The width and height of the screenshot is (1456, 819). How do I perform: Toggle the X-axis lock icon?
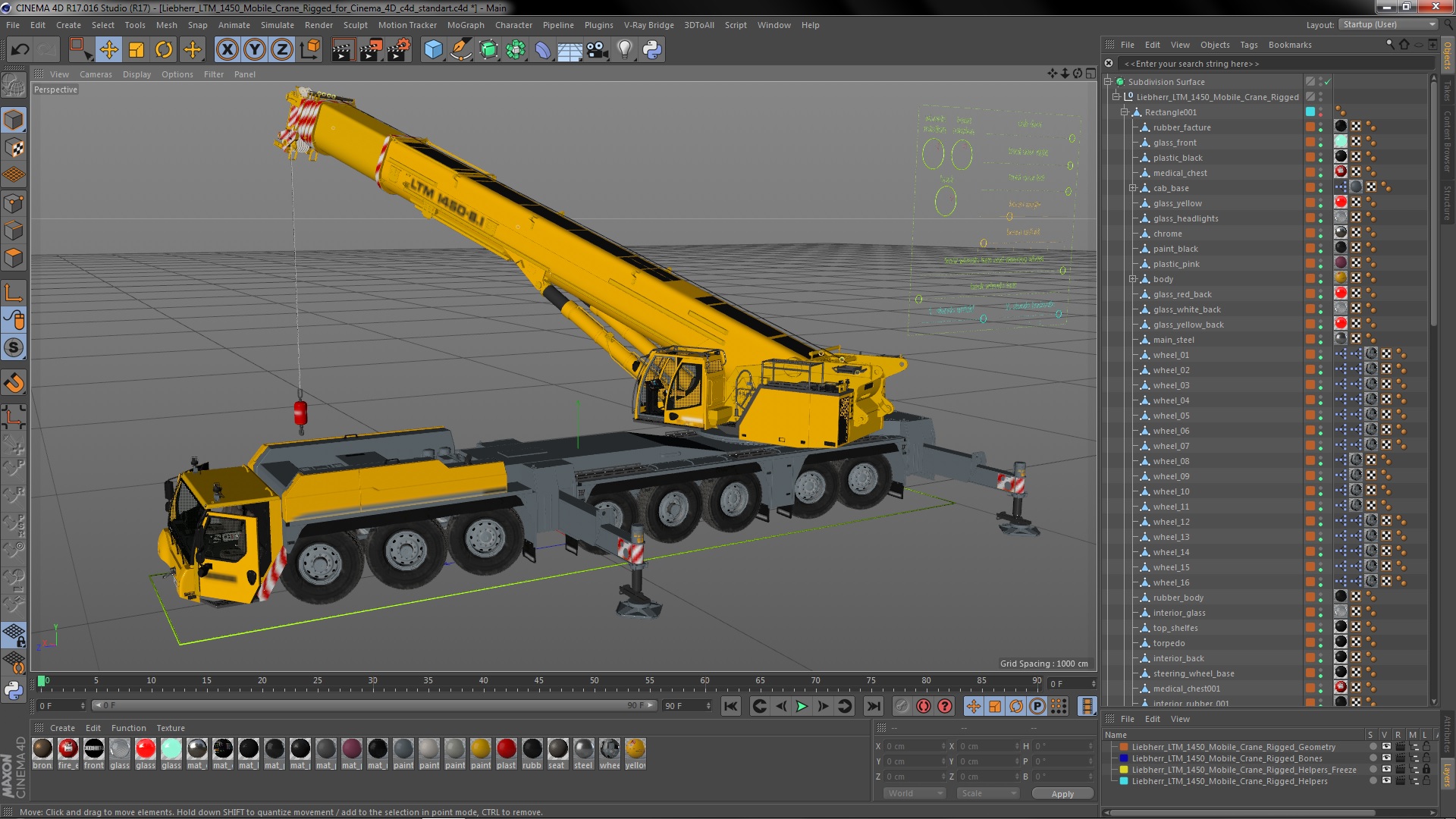(x=227, y=50)
